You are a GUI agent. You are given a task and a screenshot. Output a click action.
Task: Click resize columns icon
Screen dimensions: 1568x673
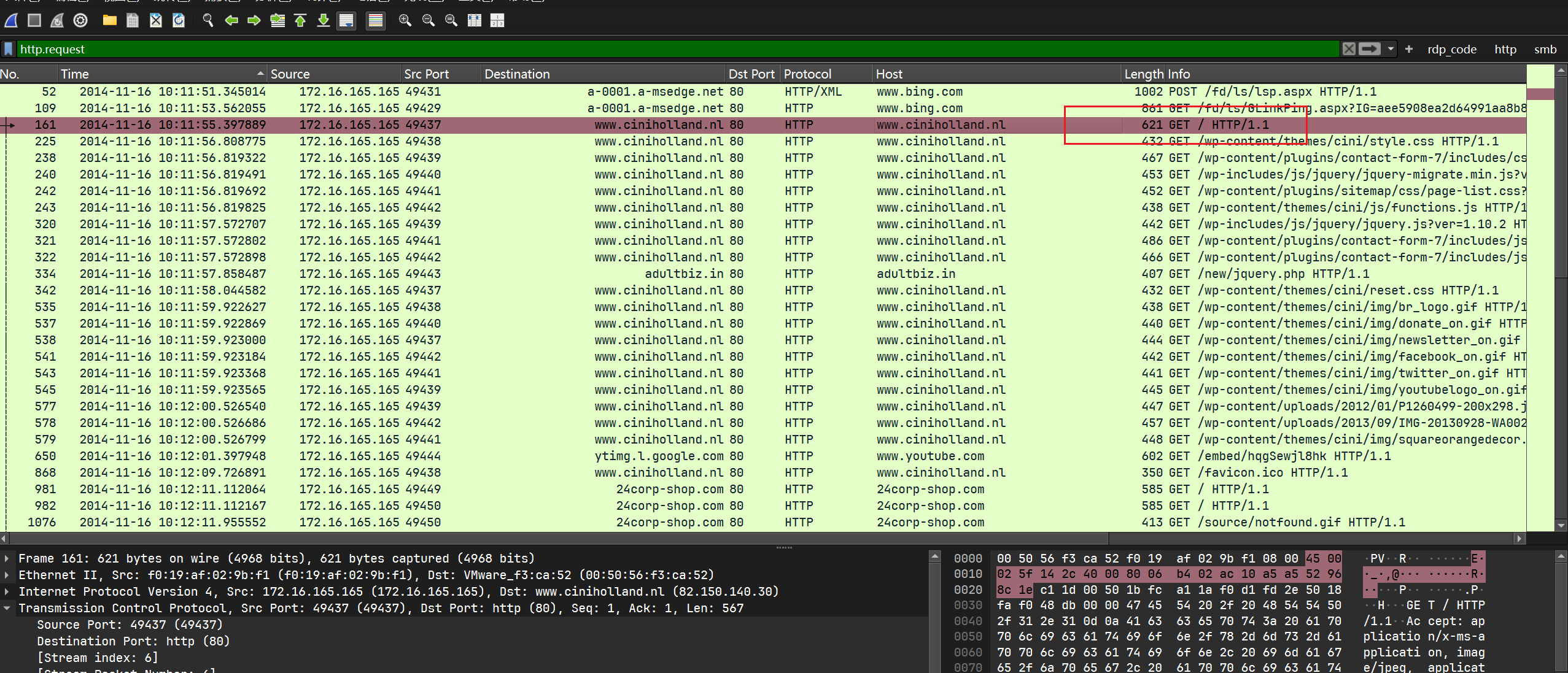[475, 21]
